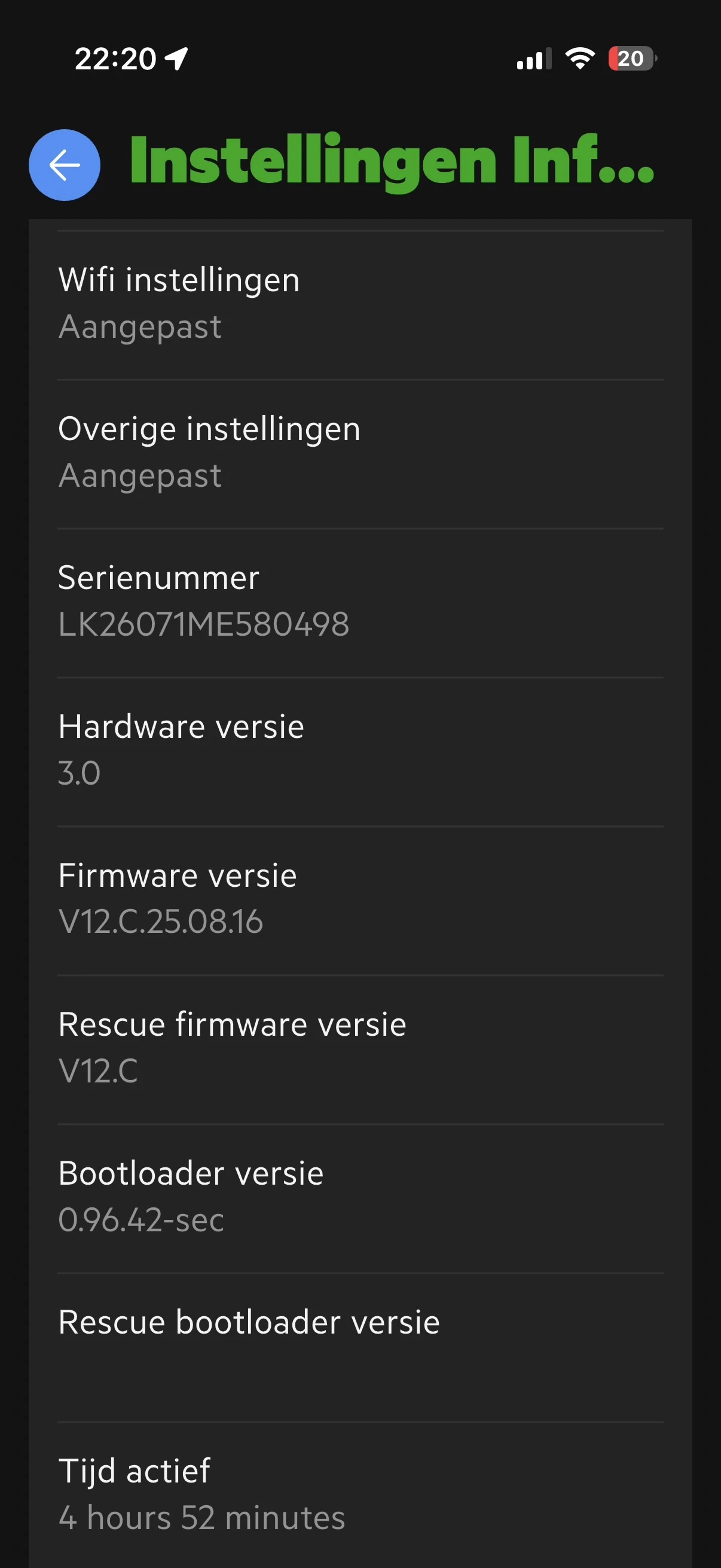
Task: Tap firmware value V12.C.25.08.16
Action: point(161,922)
